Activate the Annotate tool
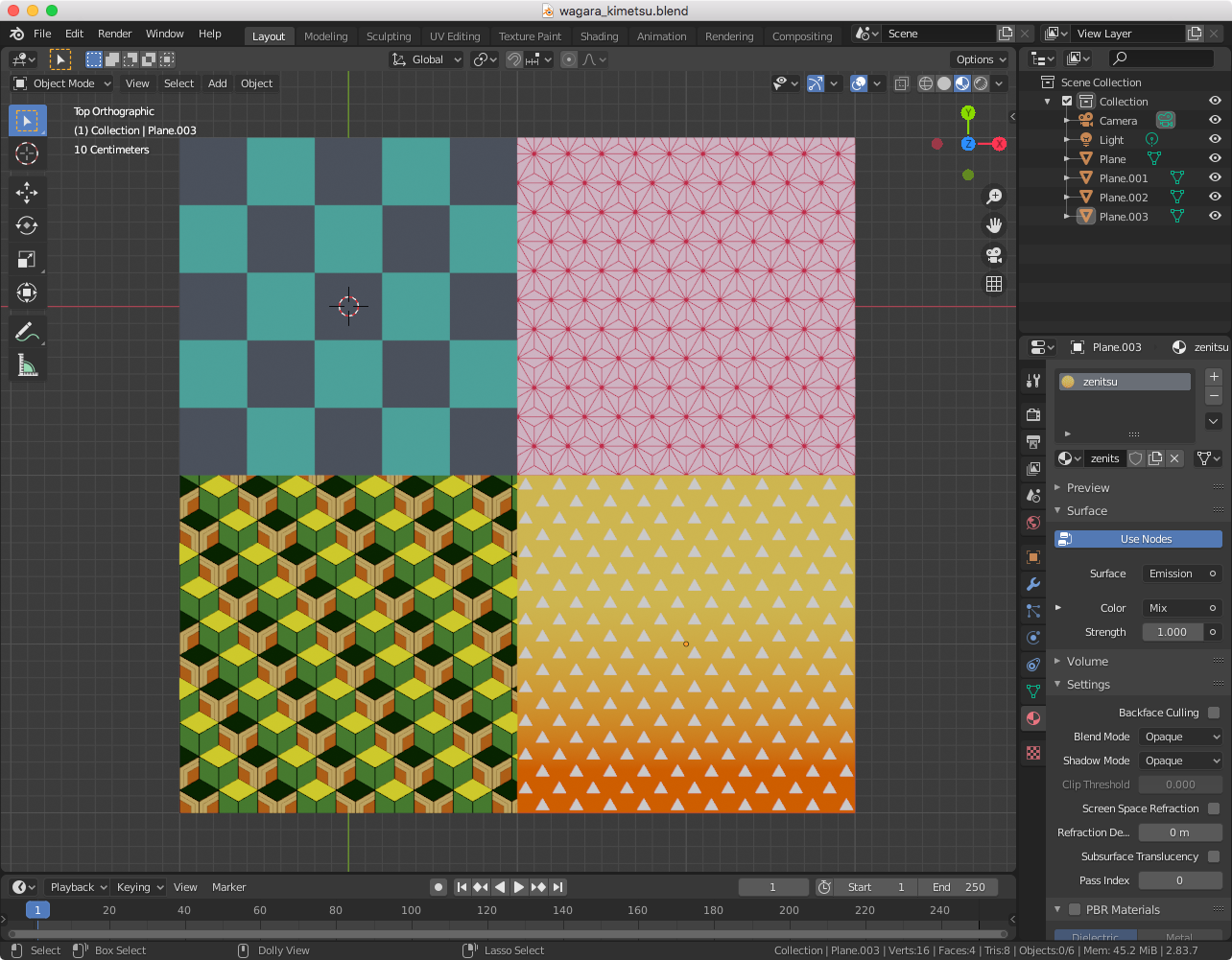This screenshot has height=960, width=1232. (27, 331)
